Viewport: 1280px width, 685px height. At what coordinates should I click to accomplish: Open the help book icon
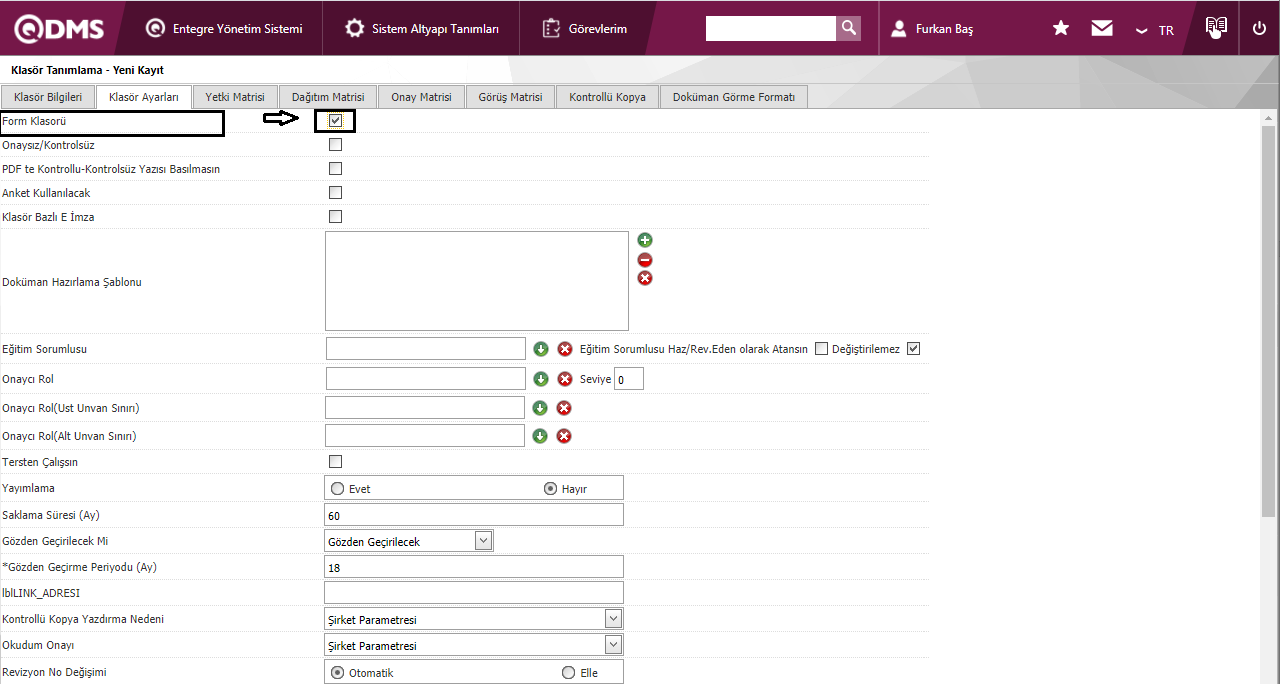[x=1216, y=27]
